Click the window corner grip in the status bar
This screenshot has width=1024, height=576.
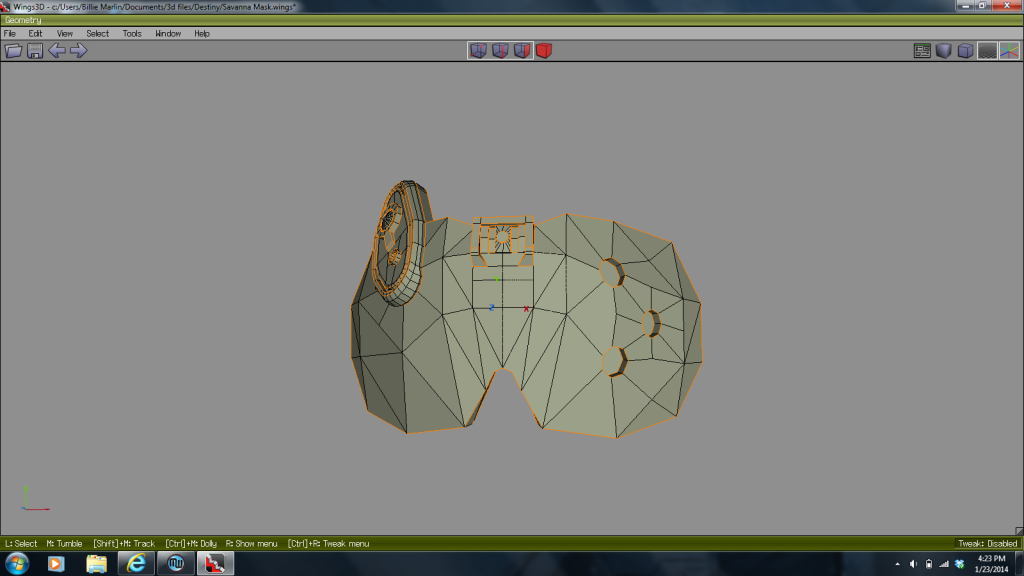click(x=1019, y=531)
